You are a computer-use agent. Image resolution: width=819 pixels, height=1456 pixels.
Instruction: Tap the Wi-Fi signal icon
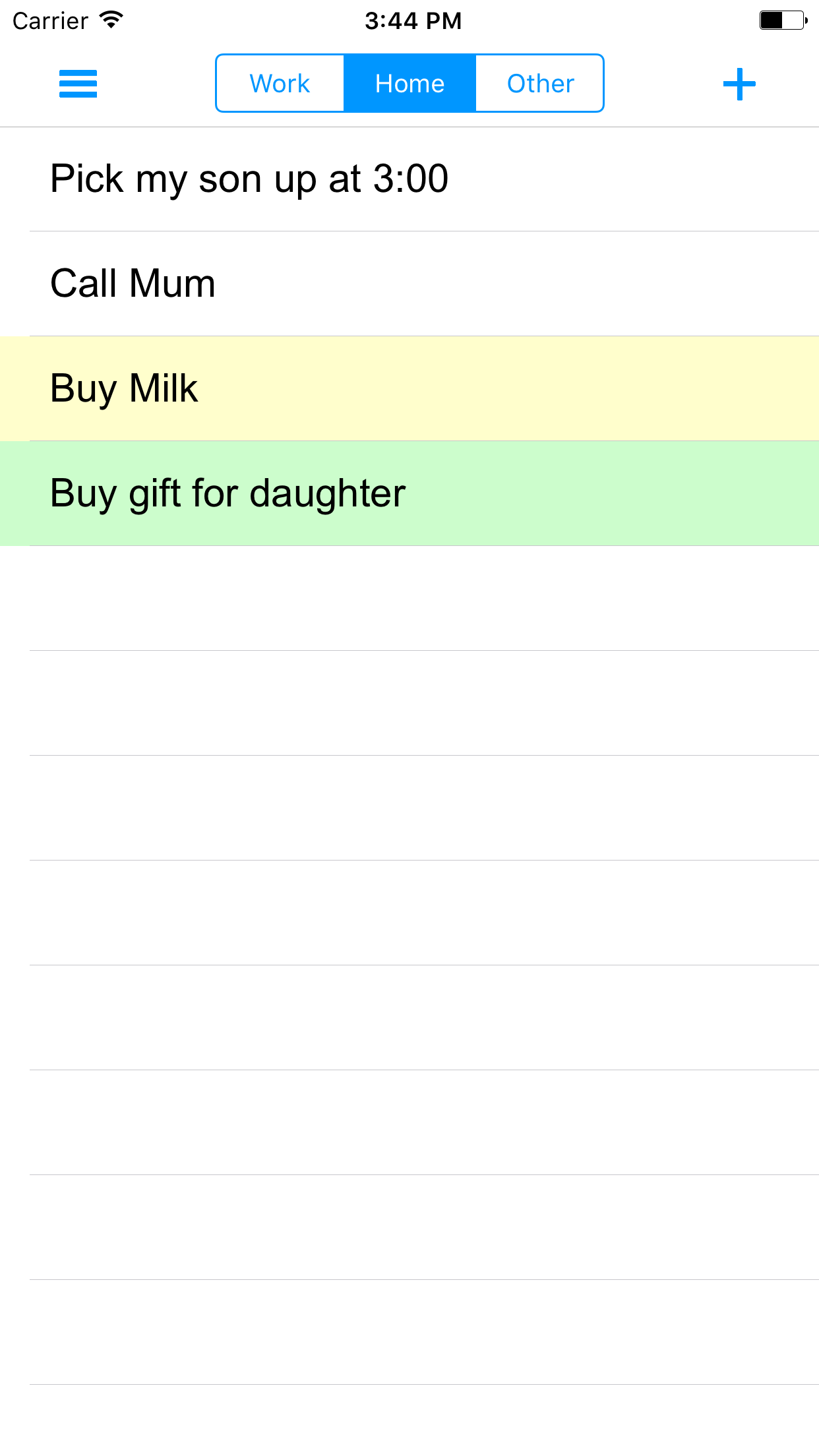[x=111, y=20]
